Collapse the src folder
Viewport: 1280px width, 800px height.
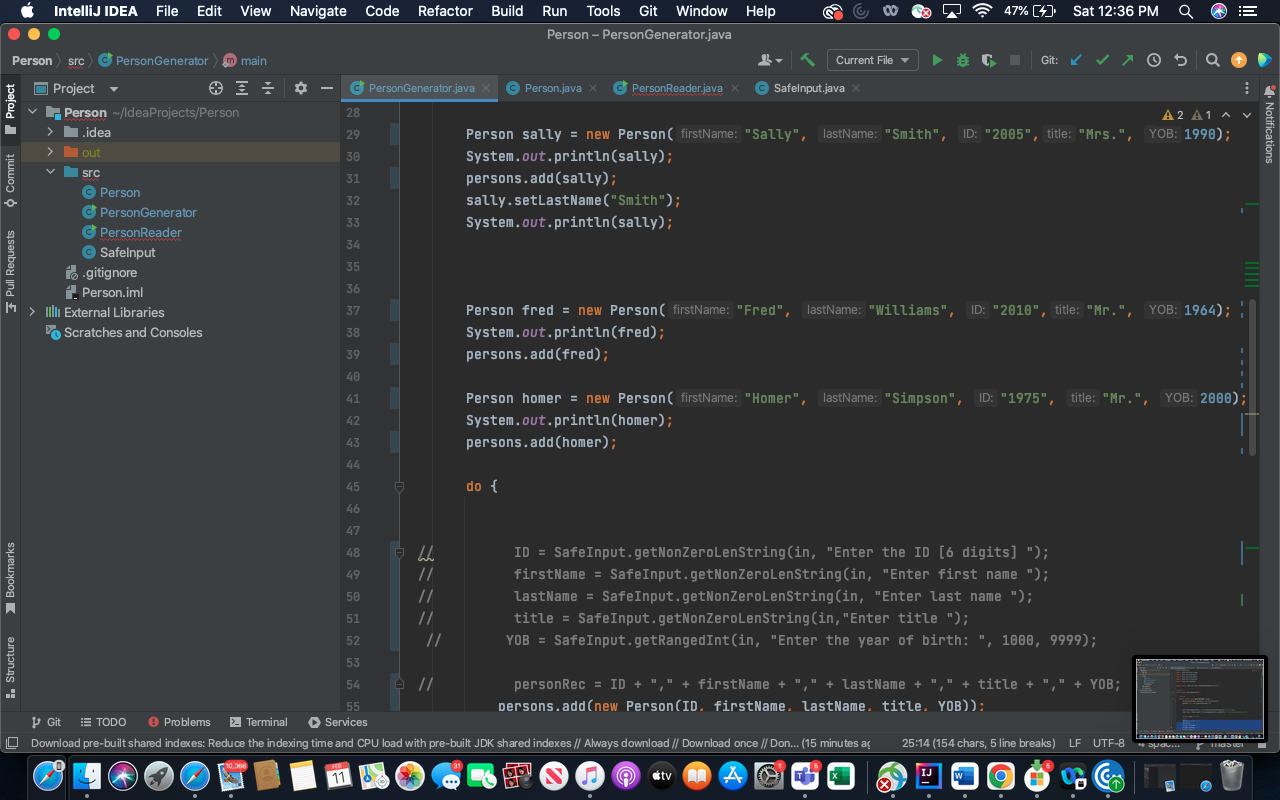(x=50, y=172)
